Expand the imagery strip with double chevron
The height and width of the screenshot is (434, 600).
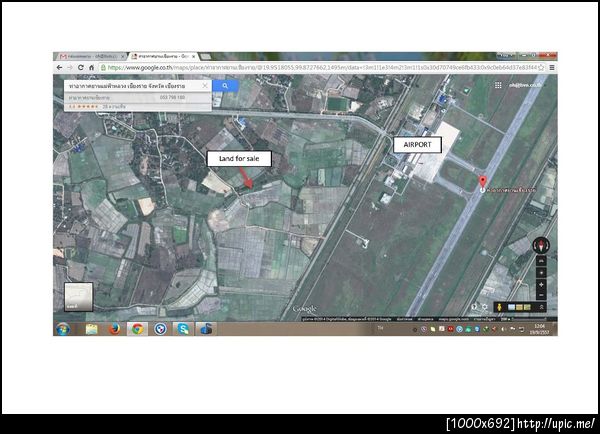pyautogui.click(x=541, y=307)
